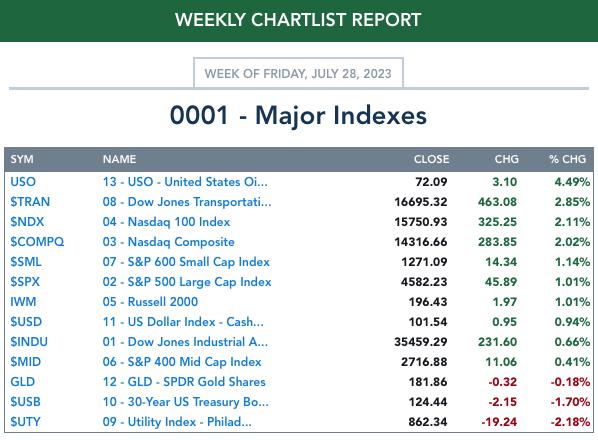This screenshot has height=440, width=598.
Task: Sort by the CLOSE column header
Action: (x=432, y=159)
